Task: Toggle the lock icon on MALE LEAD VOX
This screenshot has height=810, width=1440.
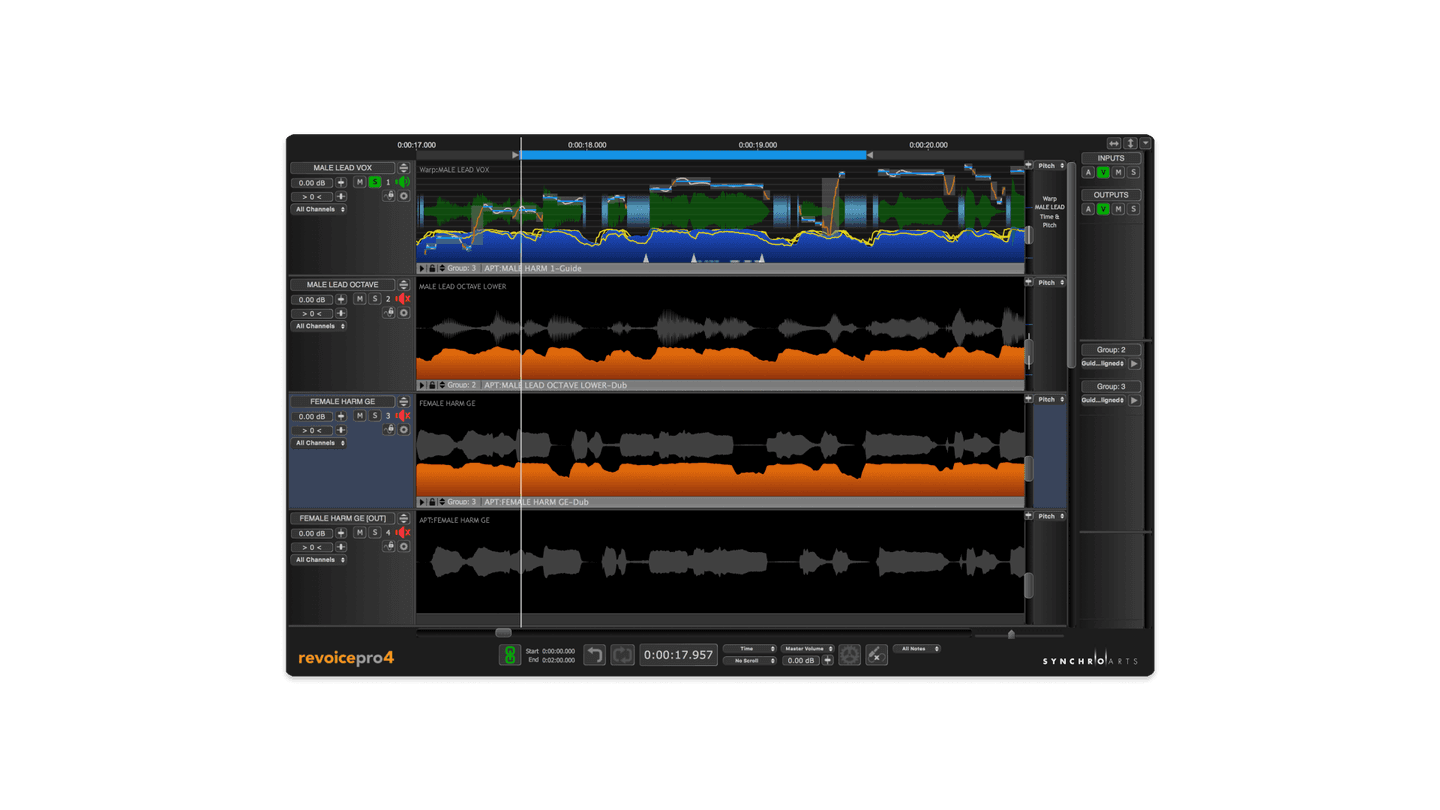Action: click(390, 196)
